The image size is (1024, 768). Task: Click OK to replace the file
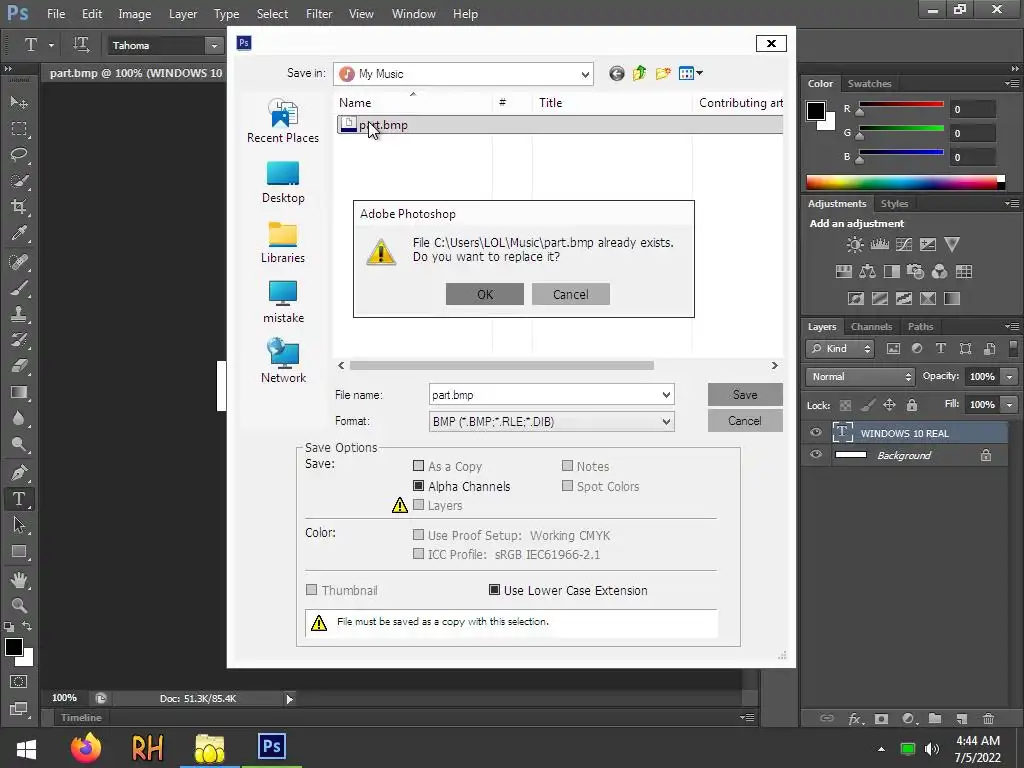click(x=485, y=294)
